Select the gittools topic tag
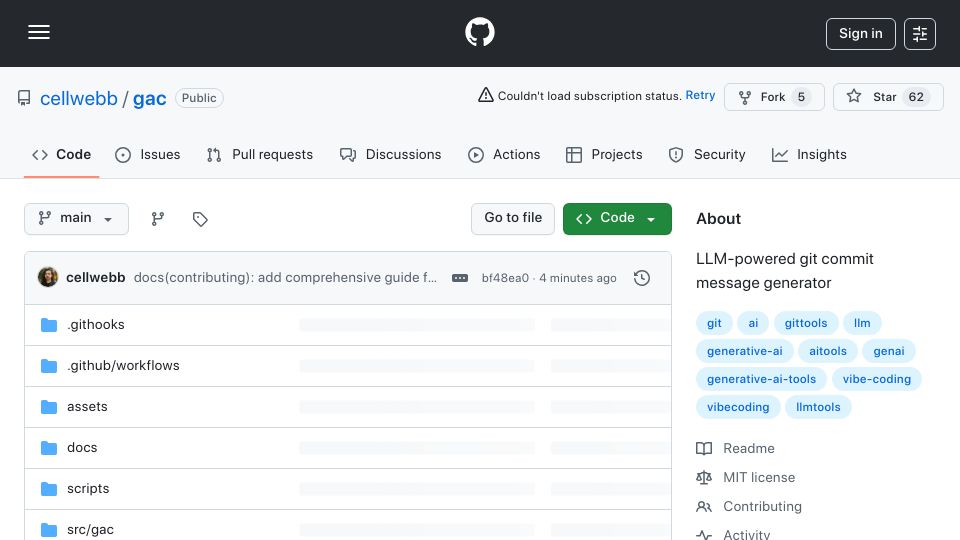The width and height of the screenshot is (960, 540). (806, 323)
